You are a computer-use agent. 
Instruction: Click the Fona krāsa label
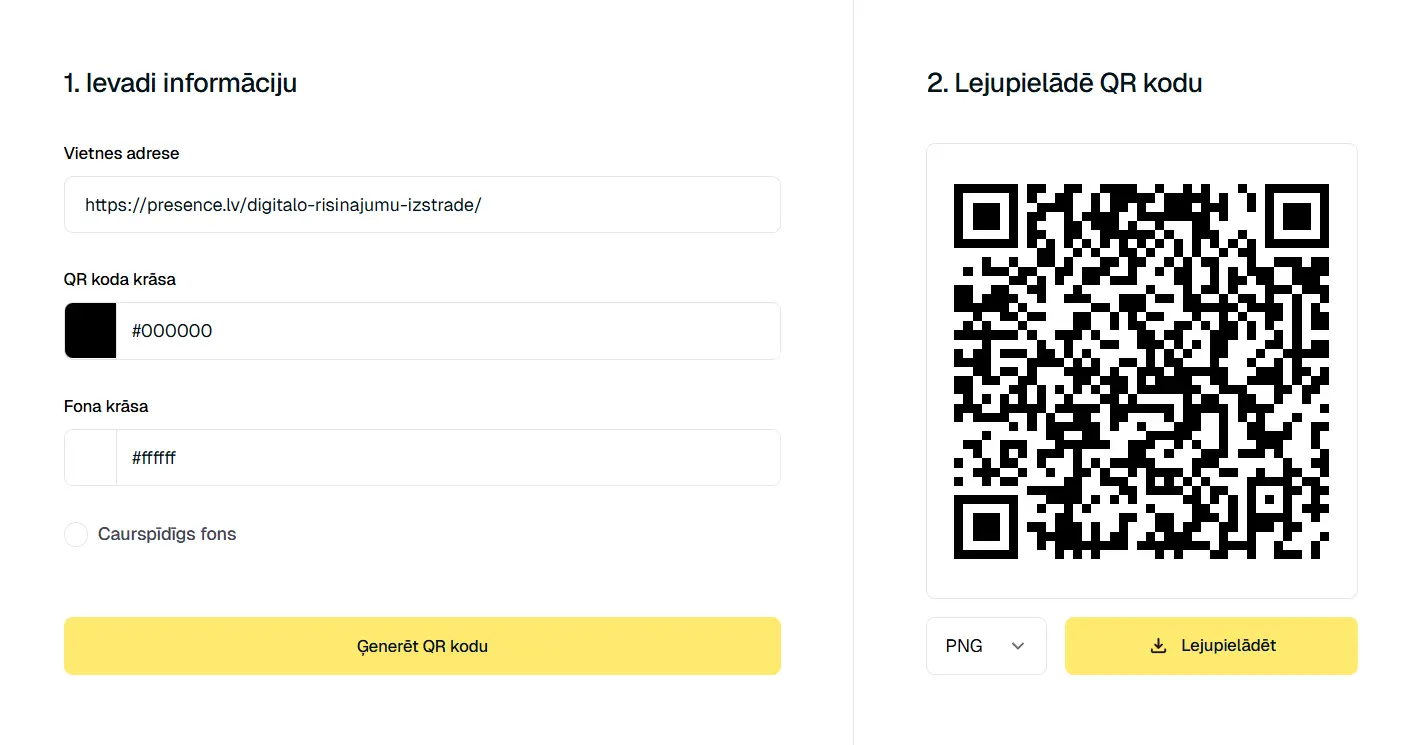pos(105,406)
